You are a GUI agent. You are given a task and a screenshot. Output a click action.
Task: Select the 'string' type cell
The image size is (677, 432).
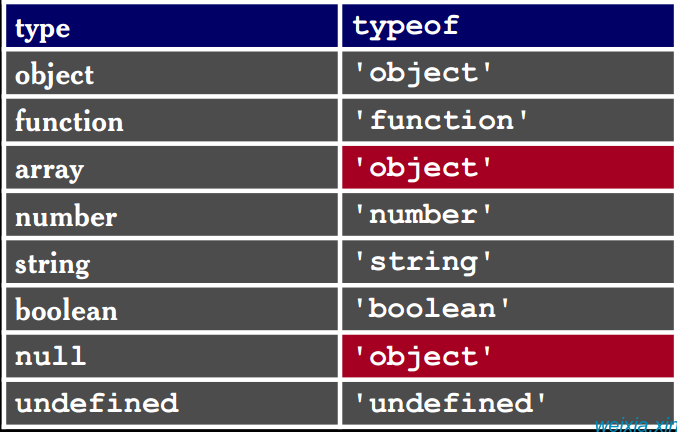coord(172,262)
